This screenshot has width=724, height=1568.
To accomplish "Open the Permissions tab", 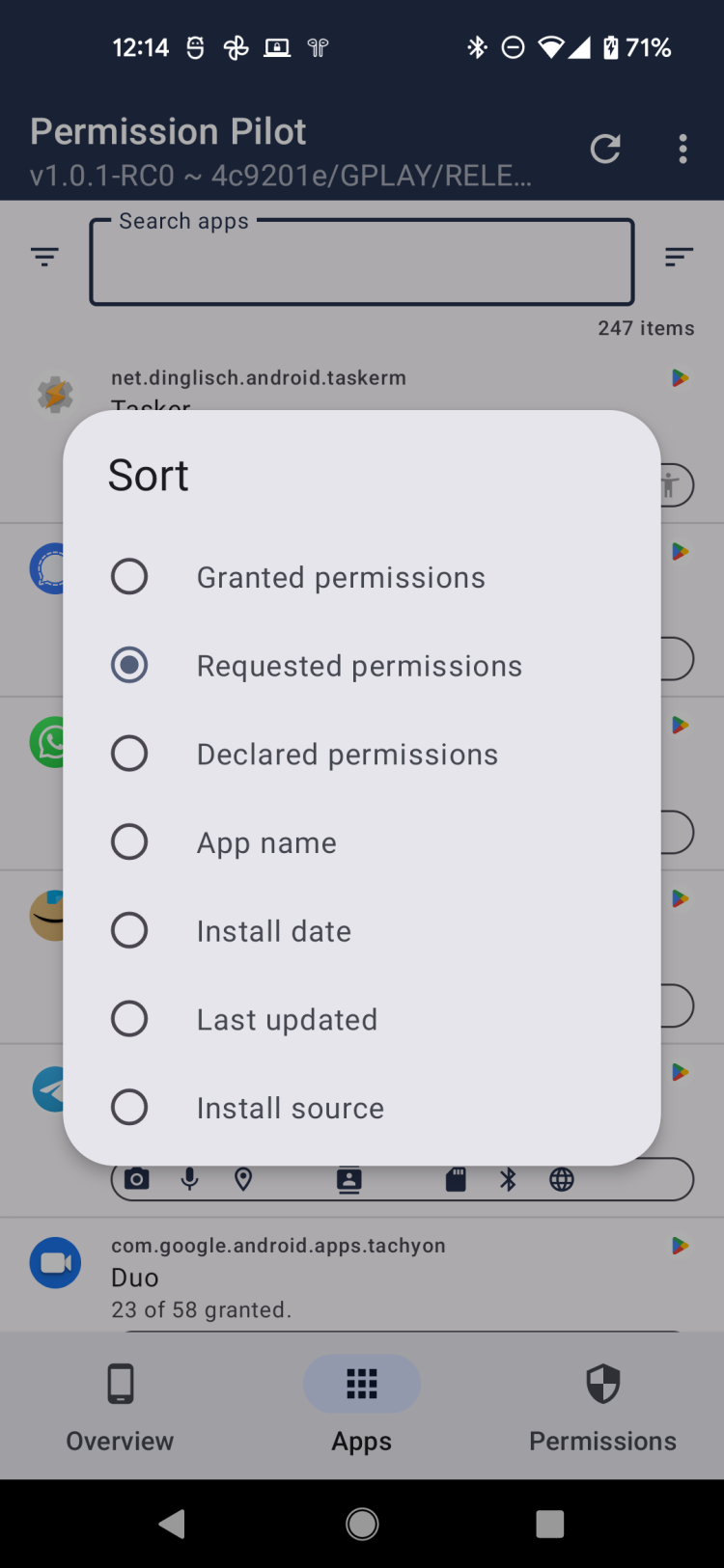I will pos(602,1406).
